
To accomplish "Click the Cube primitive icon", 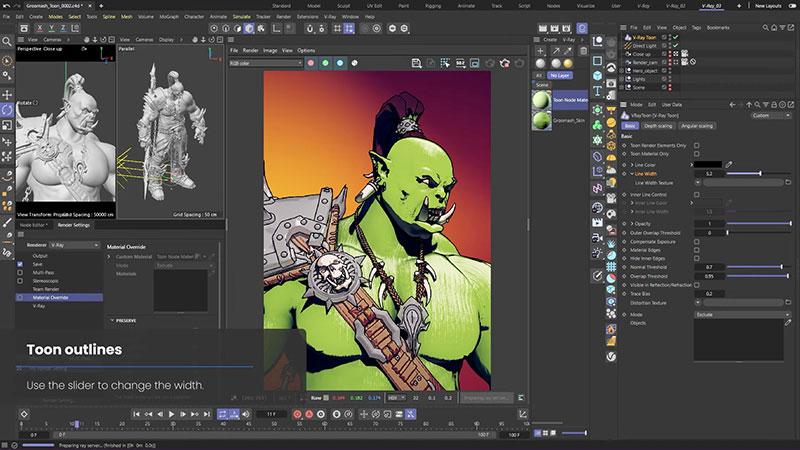I will tap(597, 76).
